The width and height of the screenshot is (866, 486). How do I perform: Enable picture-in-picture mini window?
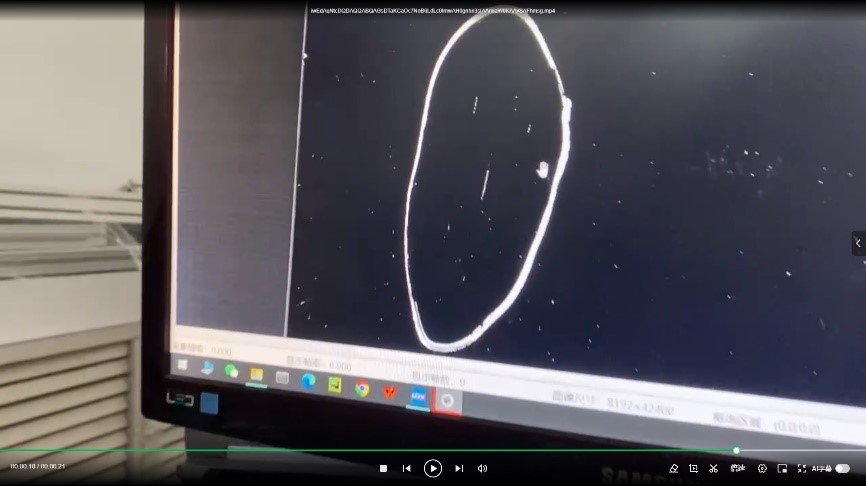[x=782, y=468]
